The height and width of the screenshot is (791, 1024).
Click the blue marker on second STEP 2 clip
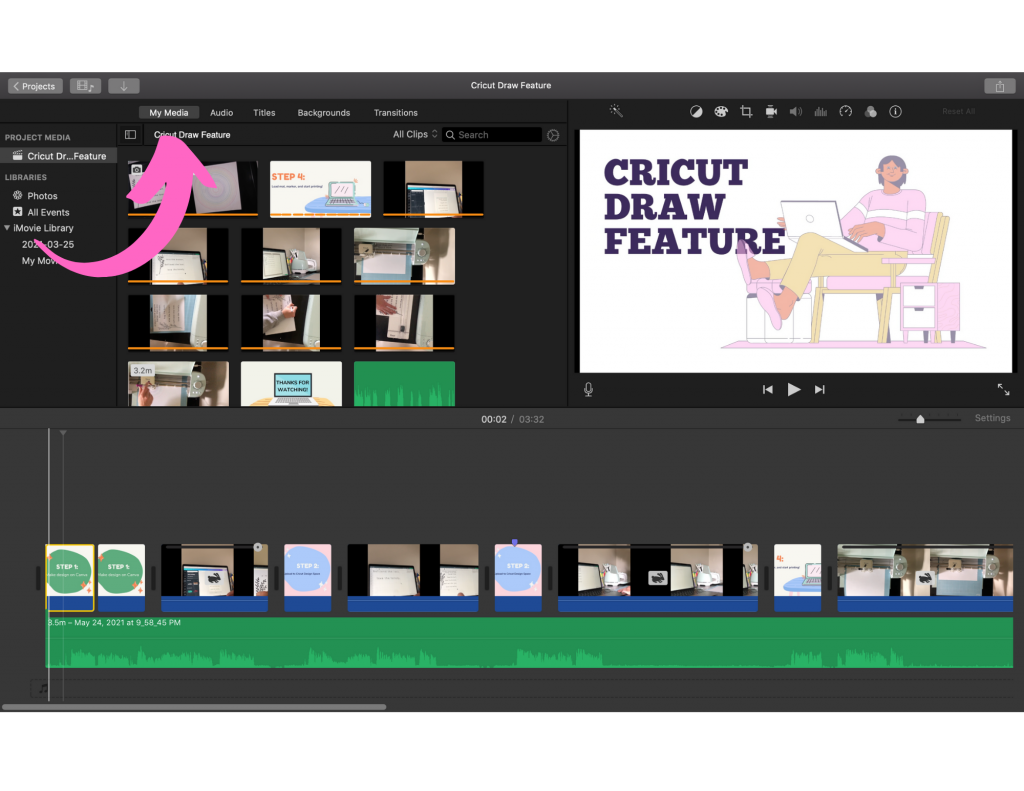tap(515, 542)
